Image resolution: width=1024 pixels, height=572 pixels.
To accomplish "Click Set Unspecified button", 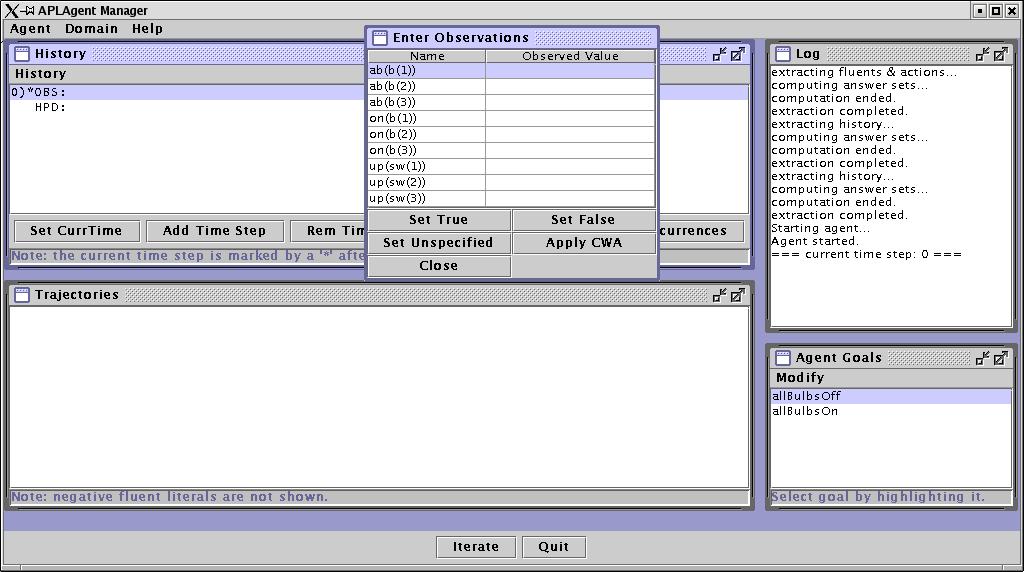I will click(x=438, y=243).
